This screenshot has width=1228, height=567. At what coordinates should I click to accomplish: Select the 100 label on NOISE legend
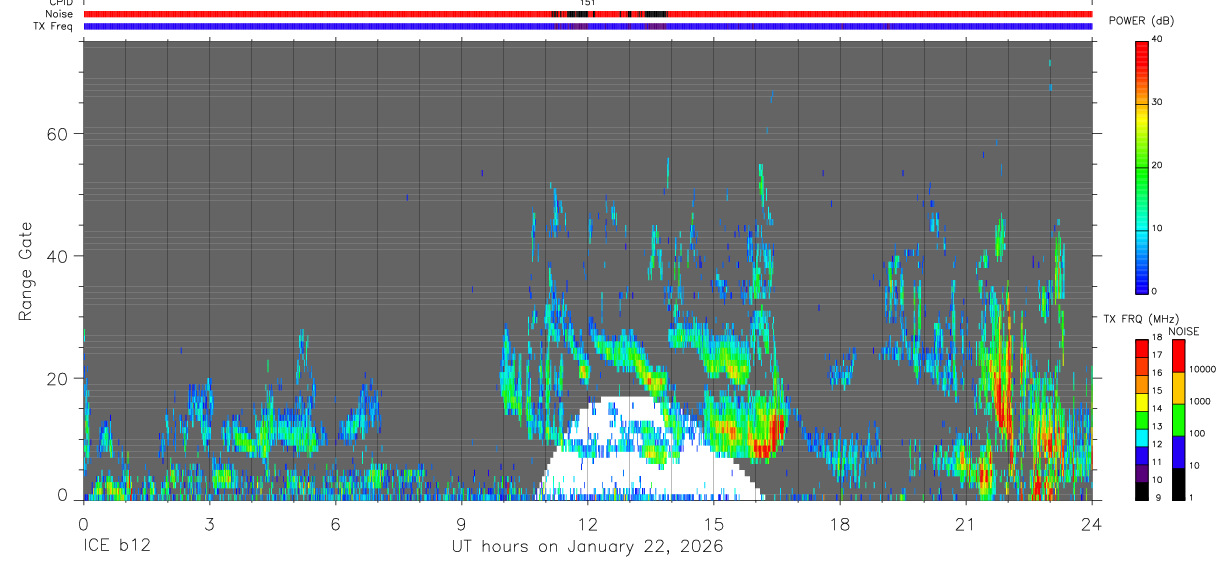(1198, 434)
